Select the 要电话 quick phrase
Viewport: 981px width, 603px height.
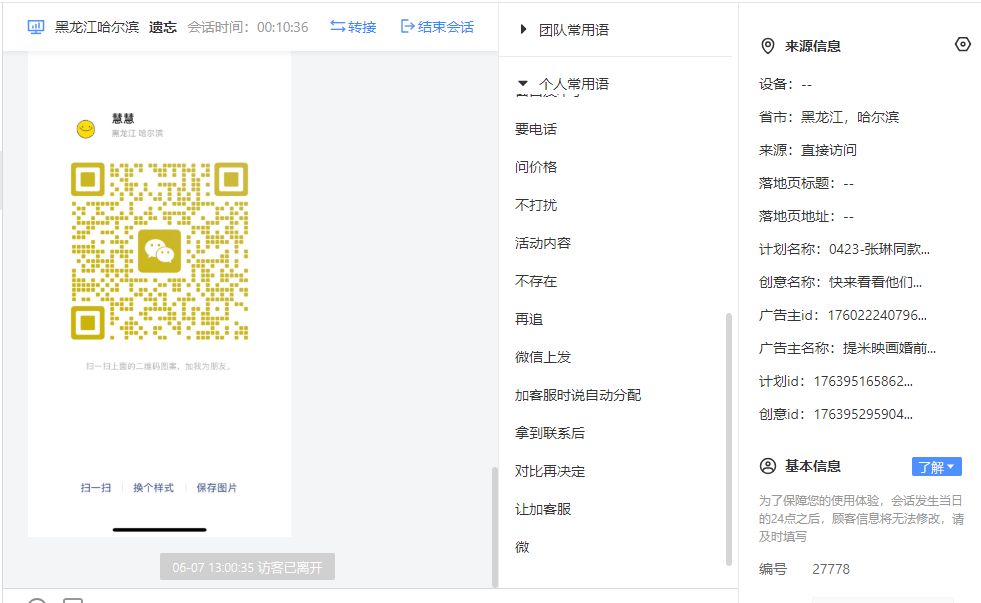[536, 129]
